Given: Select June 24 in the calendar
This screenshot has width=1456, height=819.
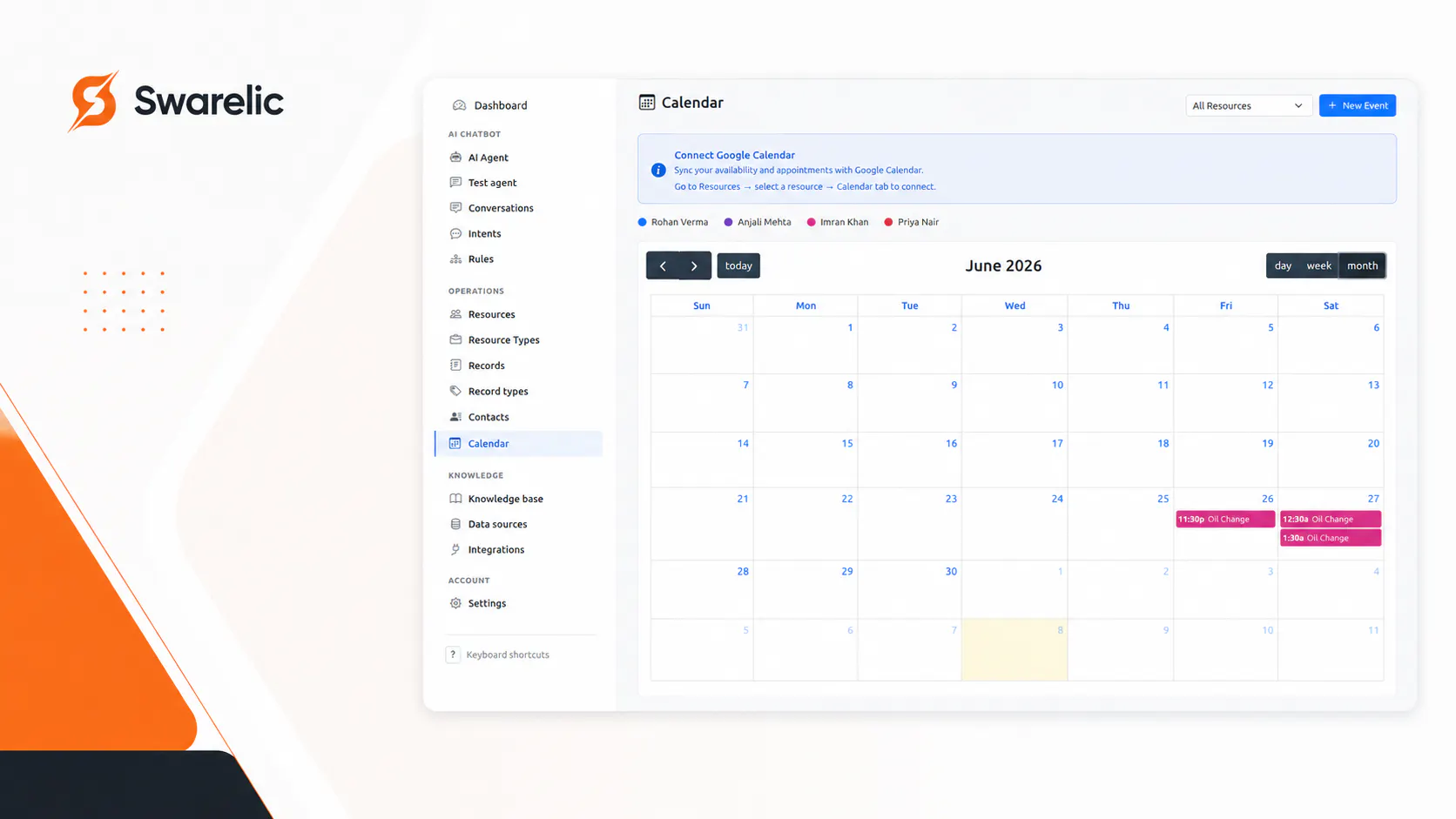Looking at the screenshot, I should pyautogui.click(x=1014, y=523).
